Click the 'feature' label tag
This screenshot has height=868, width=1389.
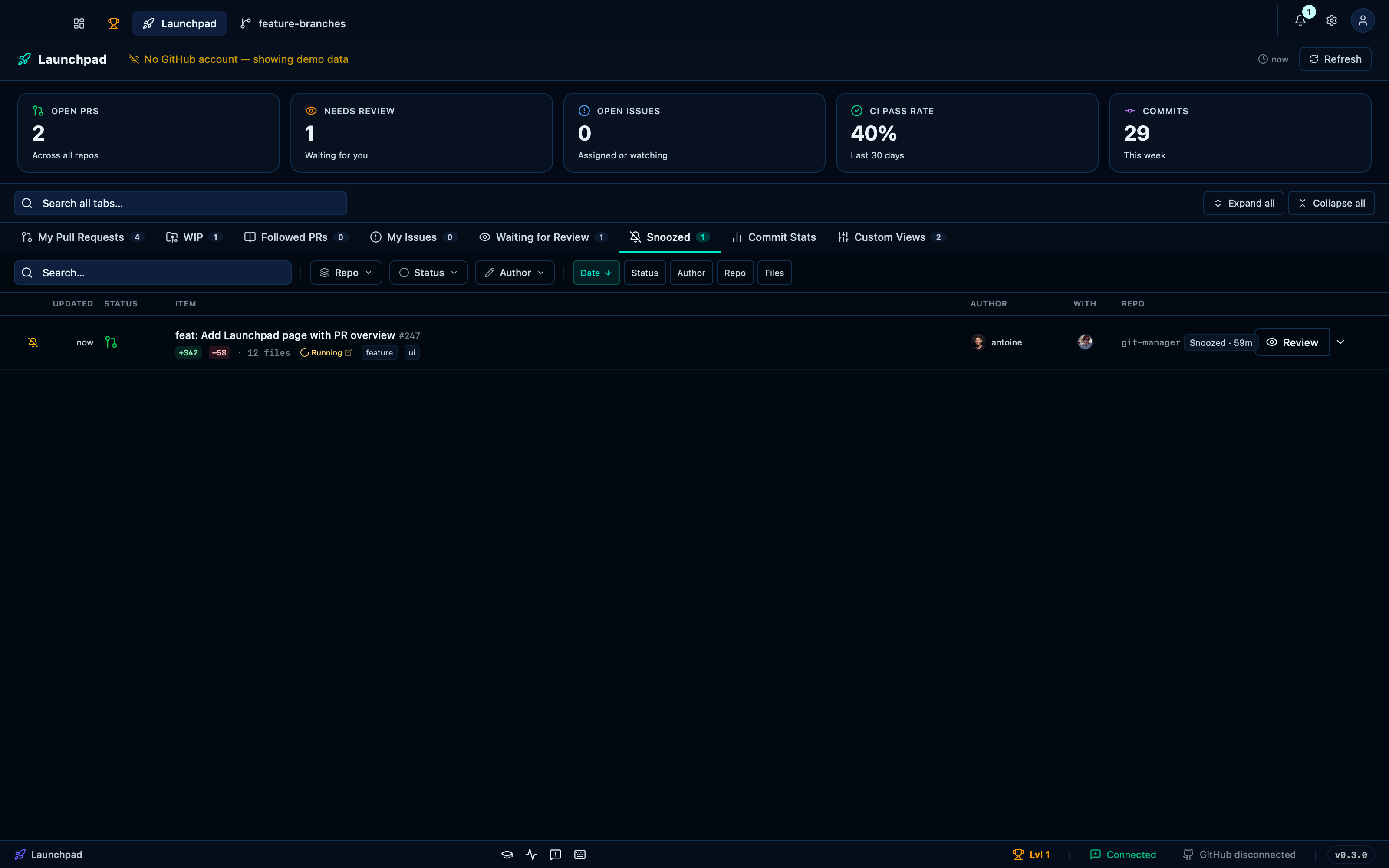tap(379, 352)
